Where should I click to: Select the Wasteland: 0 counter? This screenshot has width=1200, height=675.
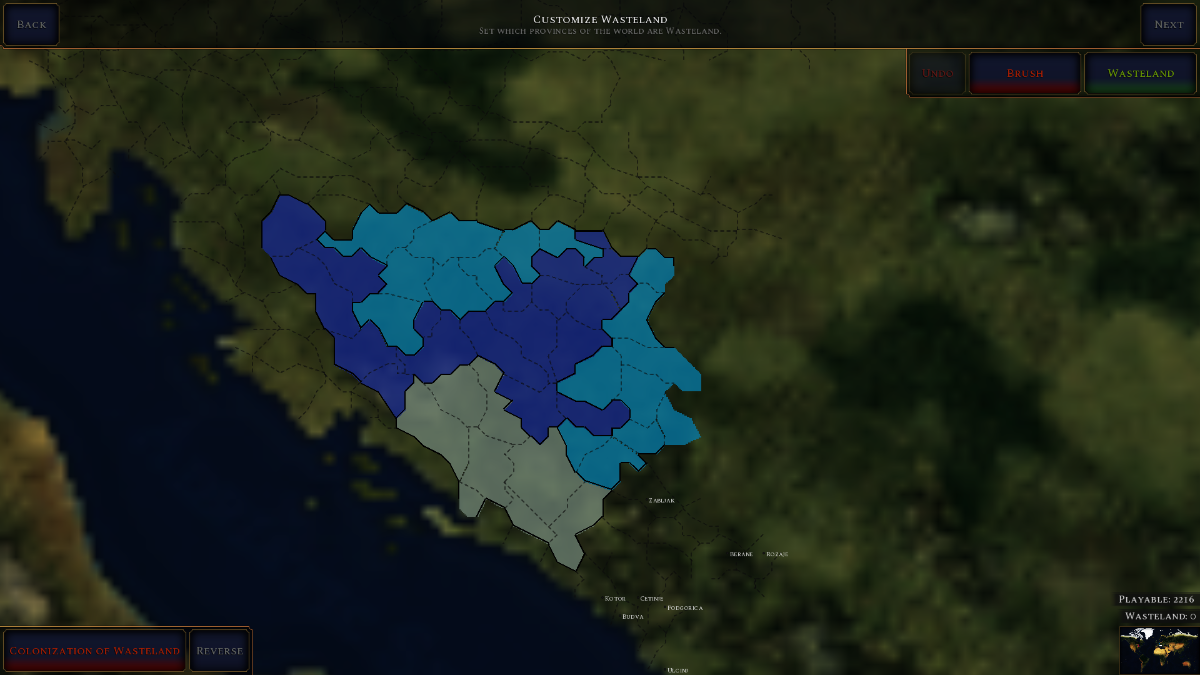(1160, 616)
